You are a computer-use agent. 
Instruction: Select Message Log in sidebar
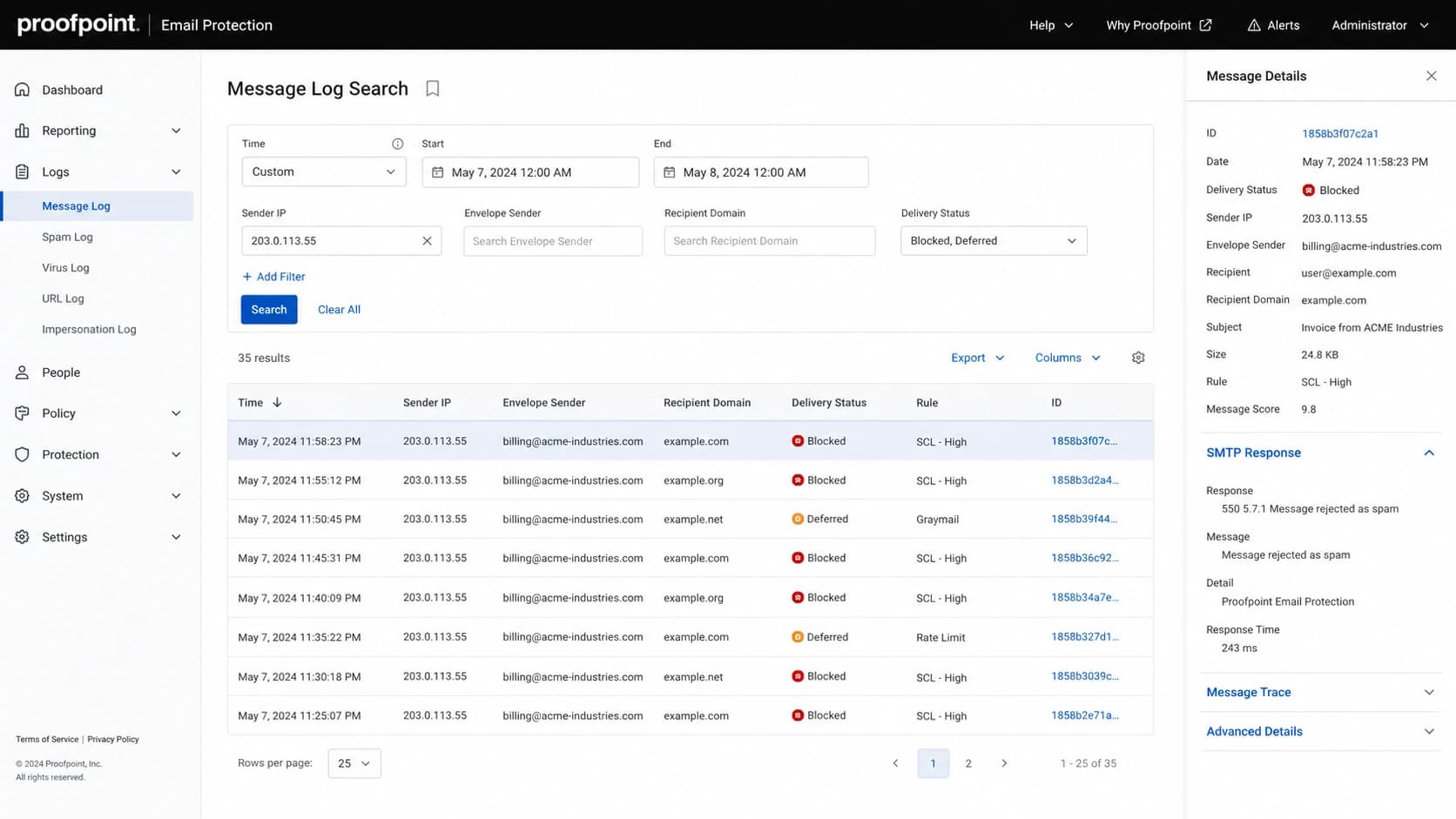click(x=98, y=206)
